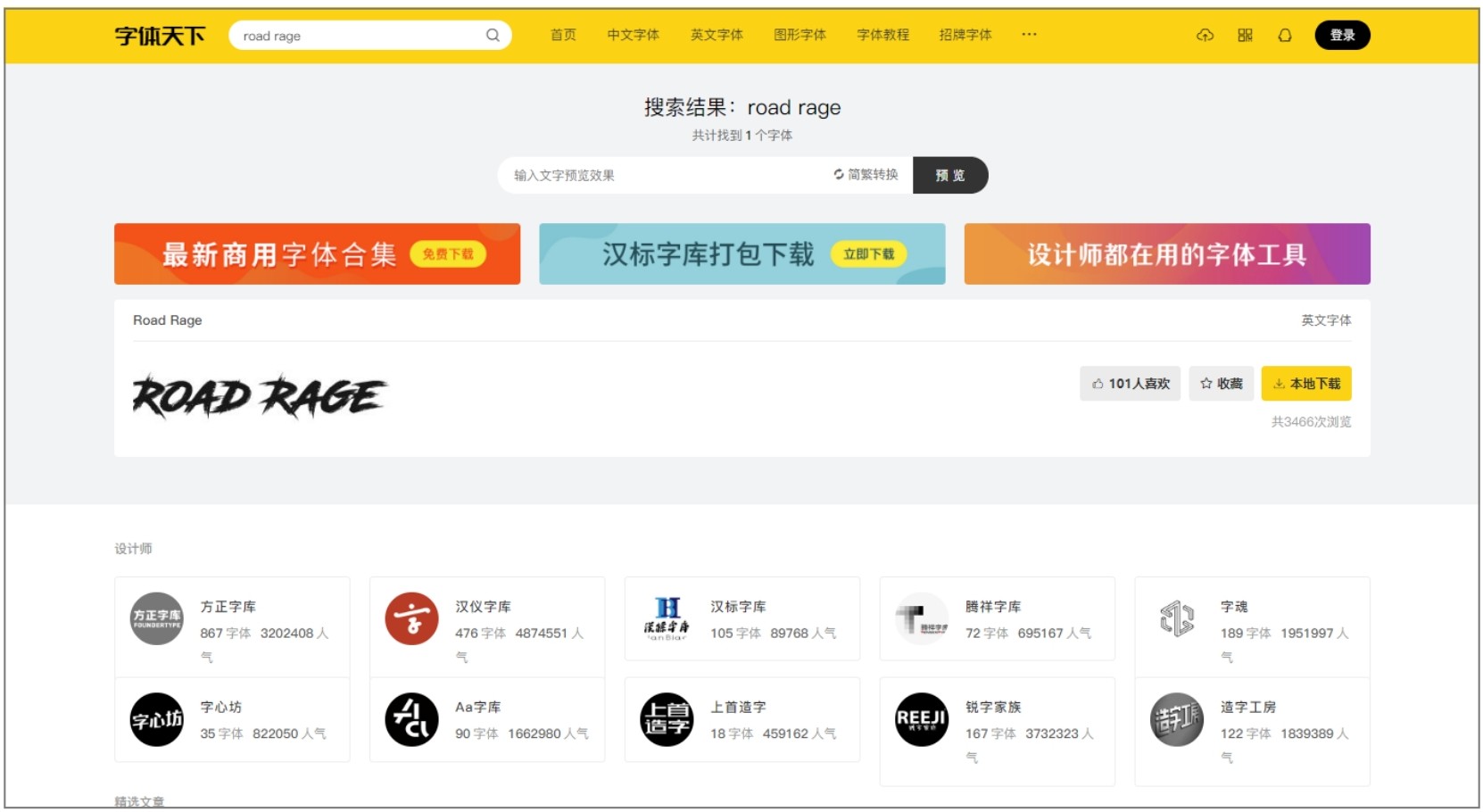Open the Aa字库 designer name
The width and height of the screenshot is (1483, 812).
tap(478, 707)
